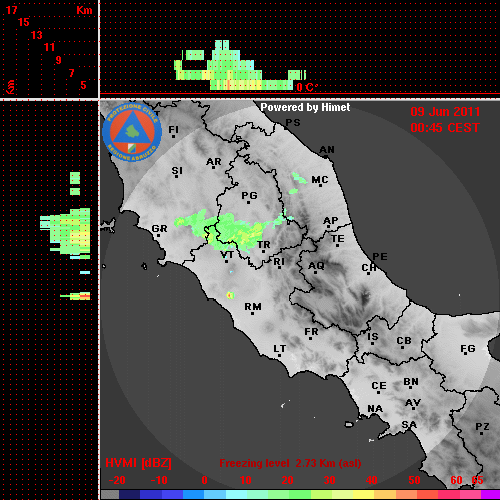Click the '7' height label in the altitude panel

(x=71, y=73)
